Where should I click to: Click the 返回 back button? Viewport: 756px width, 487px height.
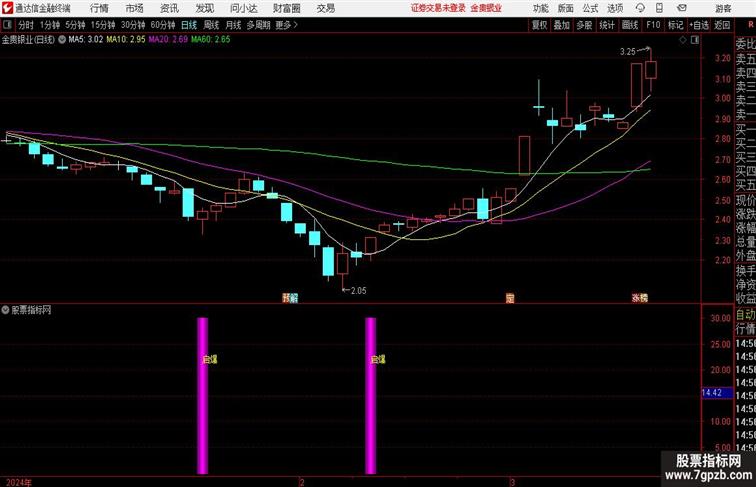722,25
